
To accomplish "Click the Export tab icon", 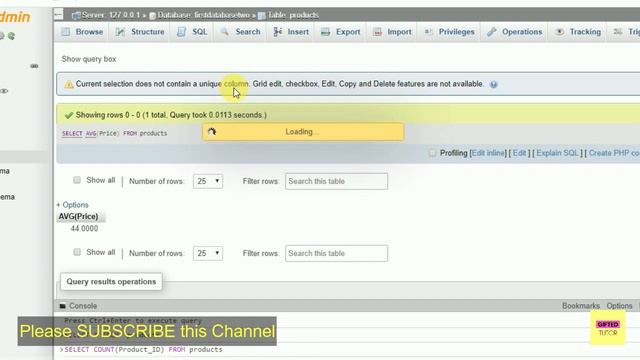I will (x=325, y=32).
